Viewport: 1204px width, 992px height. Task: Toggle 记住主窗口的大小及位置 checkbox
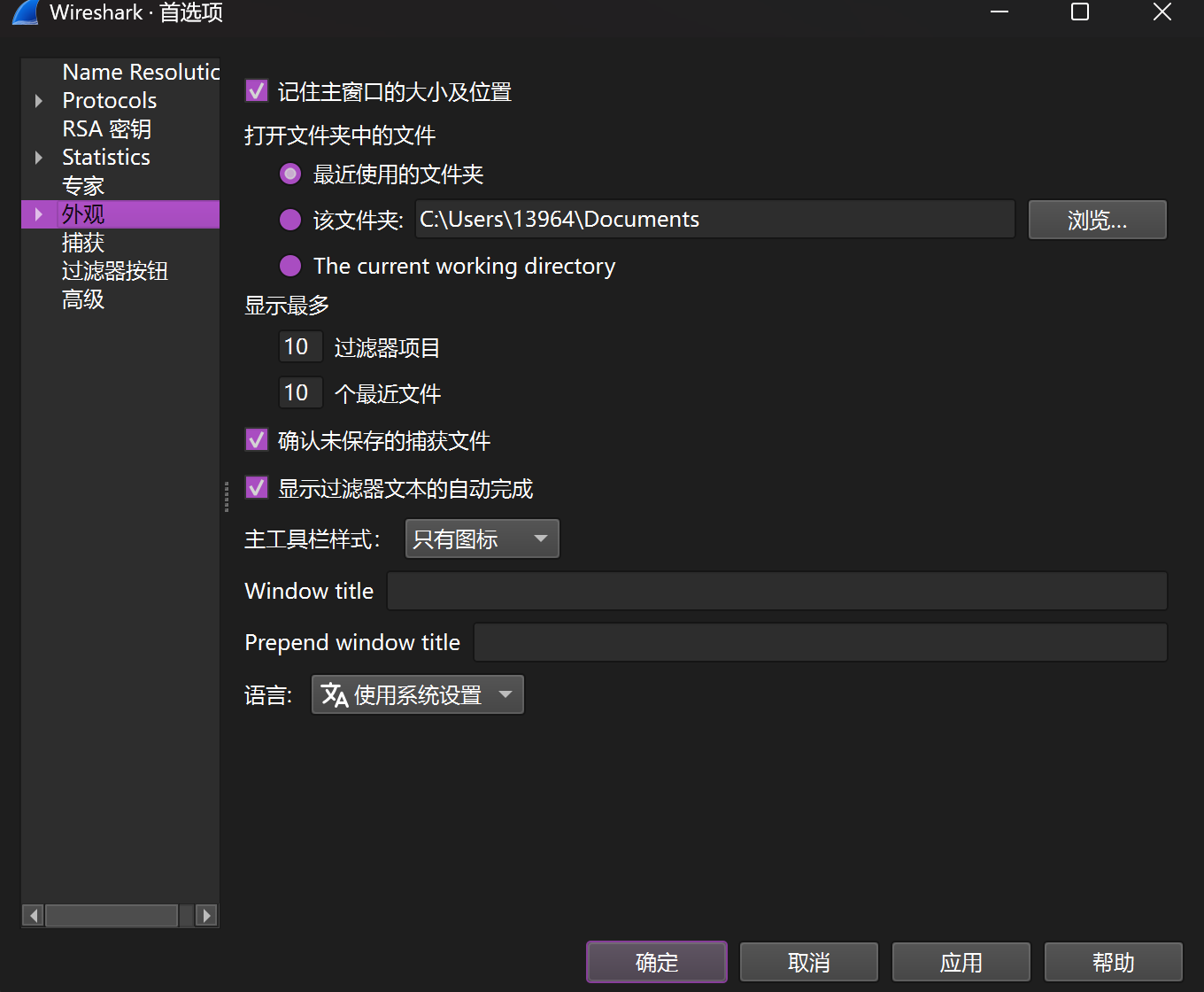click(x=257, y=90)
